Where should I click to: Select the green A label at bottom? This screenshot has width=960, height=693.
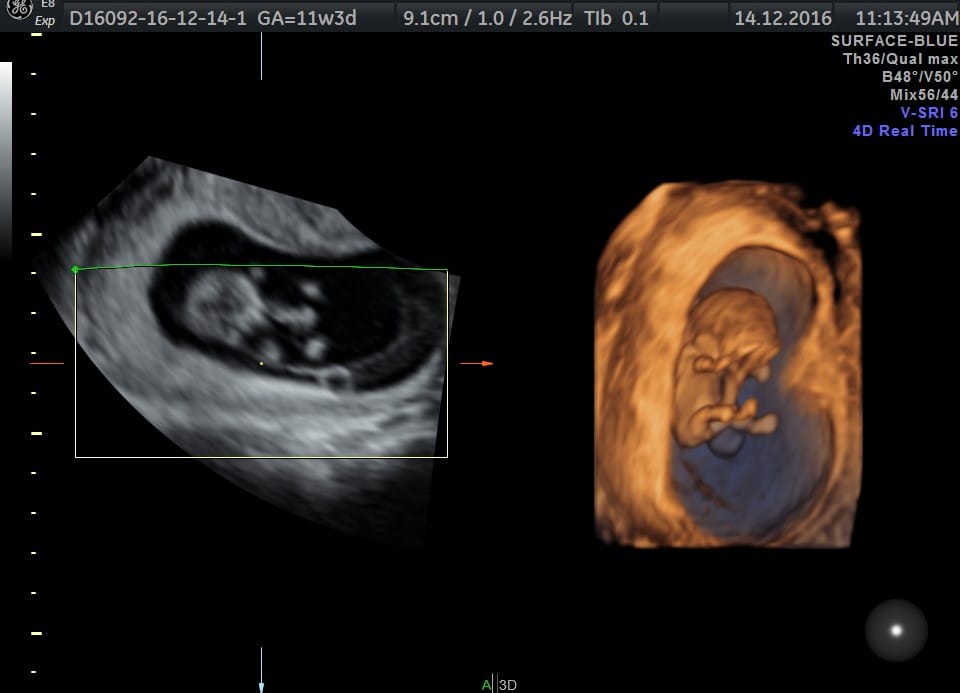(x=486, y=685)
